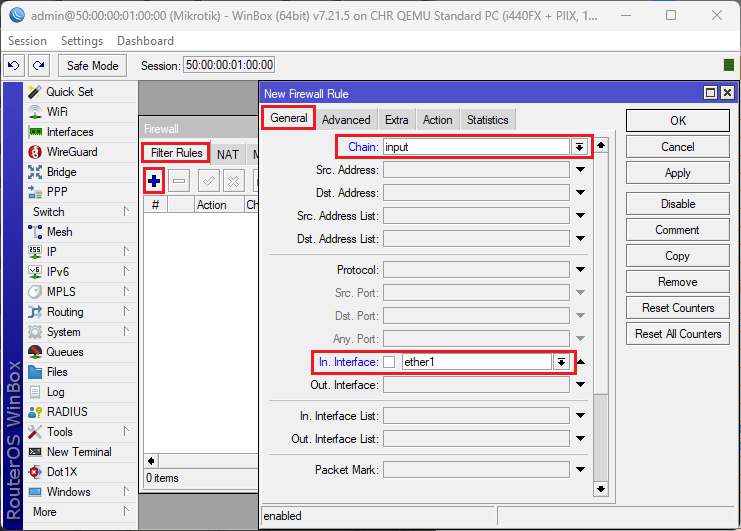
Task: Open the In. Interface dropdown list
Action: click(x=561, y=362)
